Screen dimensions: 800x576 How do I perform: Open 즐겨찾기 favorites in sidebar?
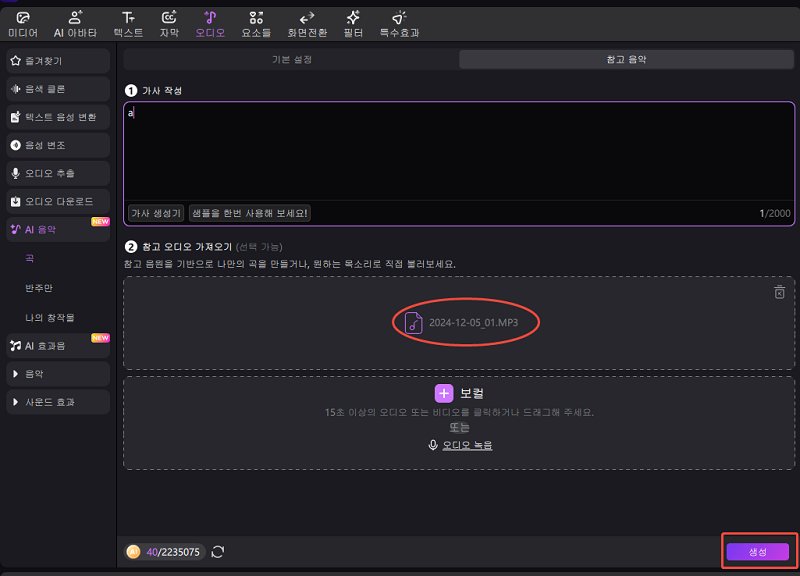pos(58,61)
